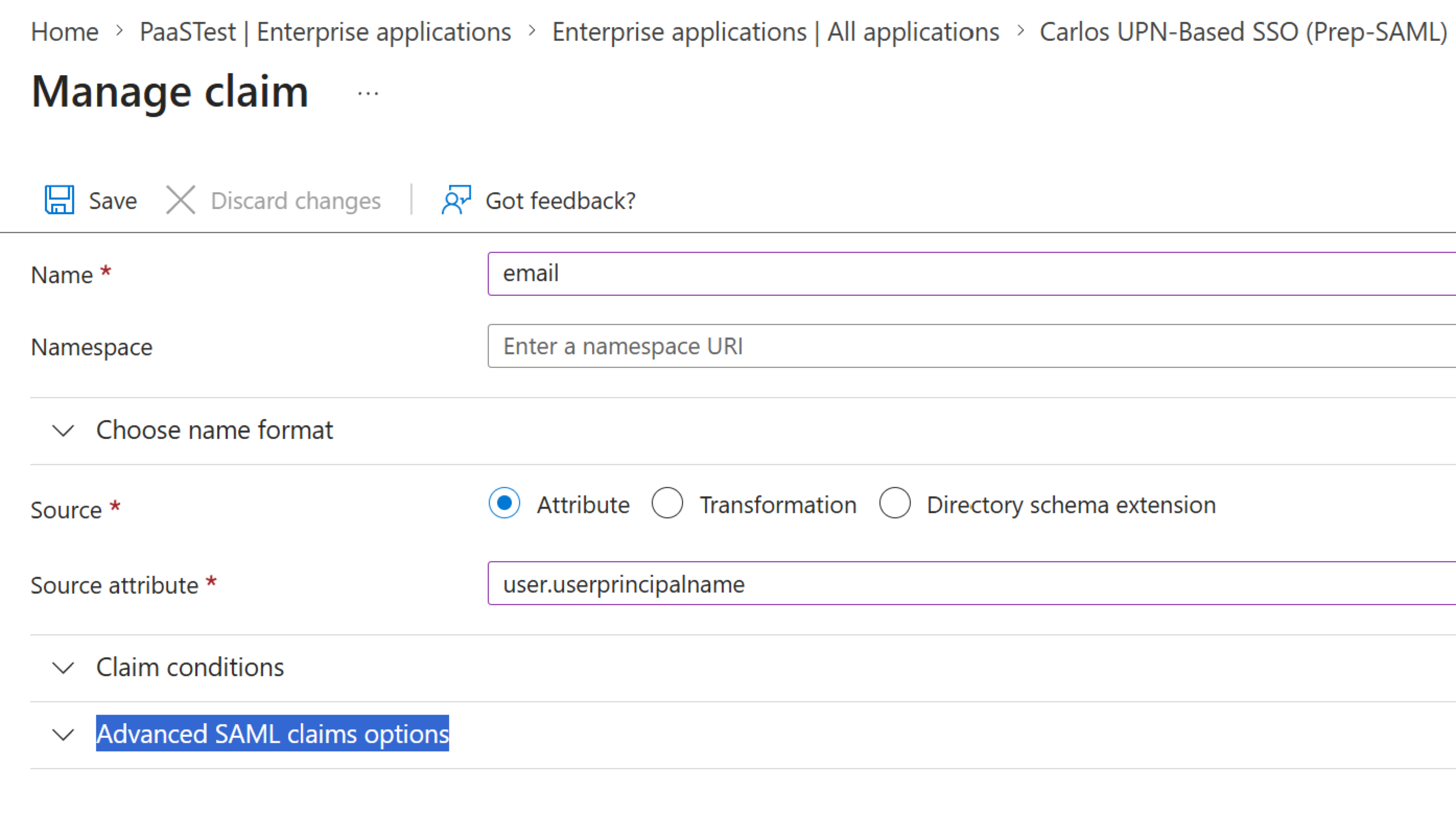This screenshot has height=835, width=1456.
Task: Expand Advanced SAML claims options section
Action: point(272,734)
